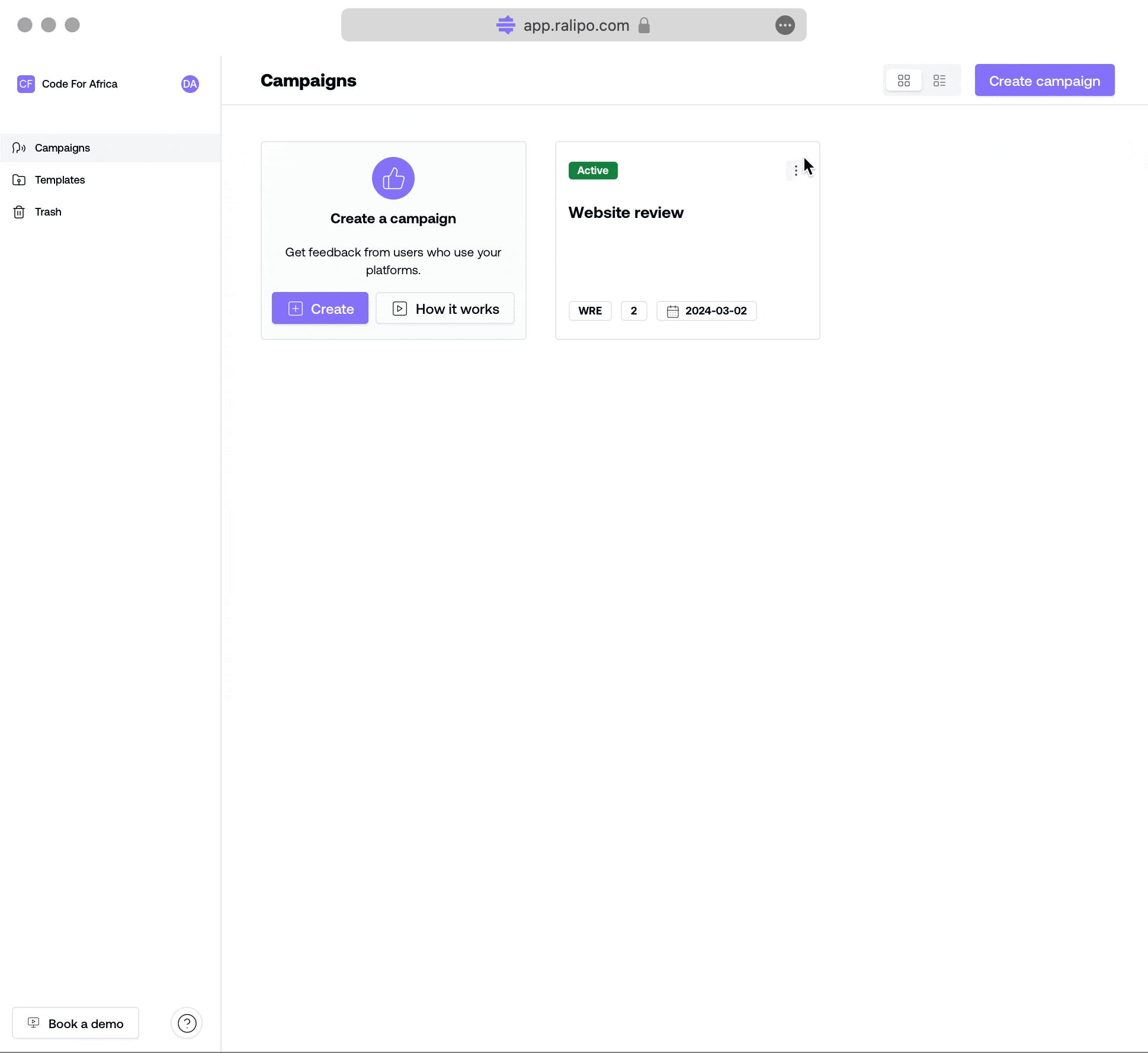Click Book a demo button
This screenshot has height=1053, width=1148.
pos(75,1023)
